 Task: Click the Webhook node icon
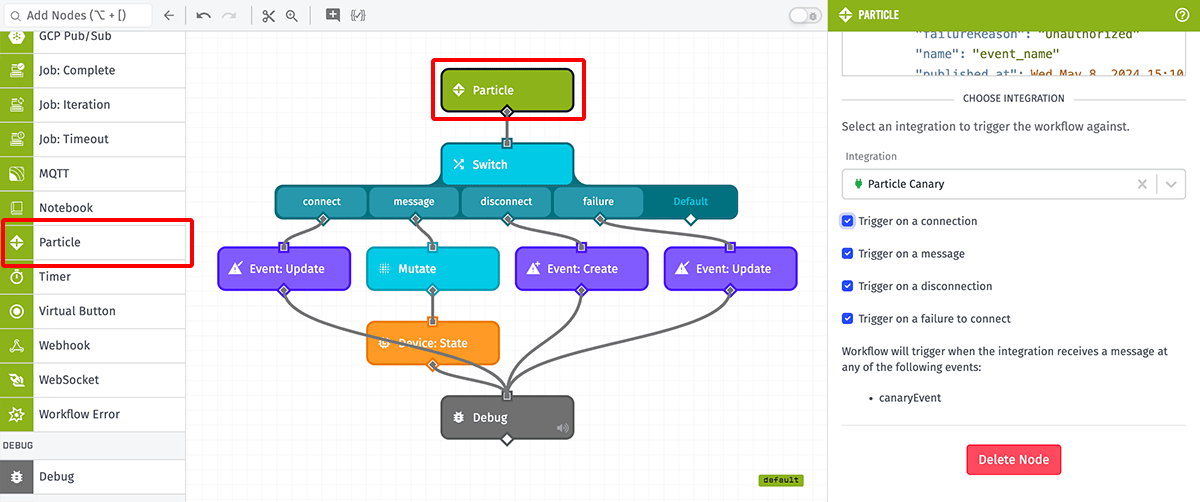tap(17, 345)
